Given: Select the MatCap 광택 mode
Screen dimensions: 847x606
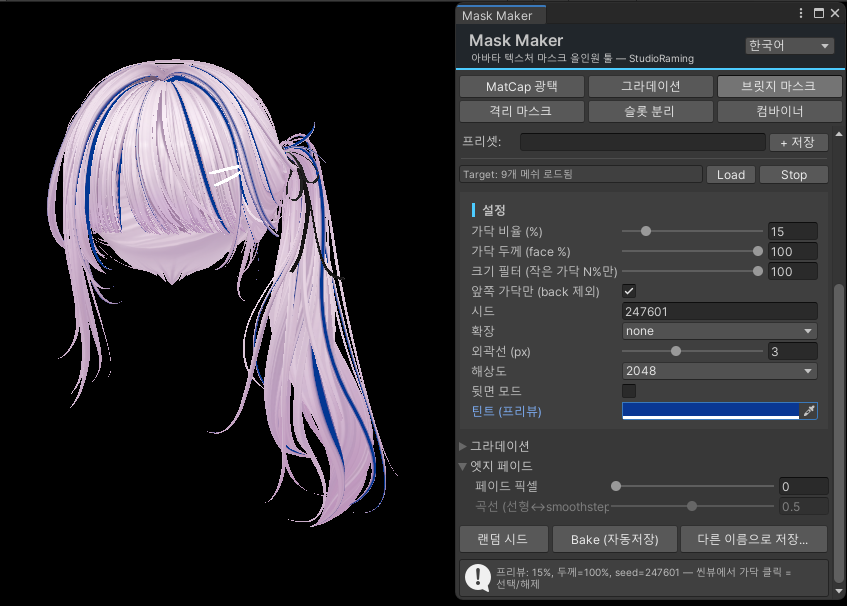Looking at the screenshot, I should tap(522, 86).
